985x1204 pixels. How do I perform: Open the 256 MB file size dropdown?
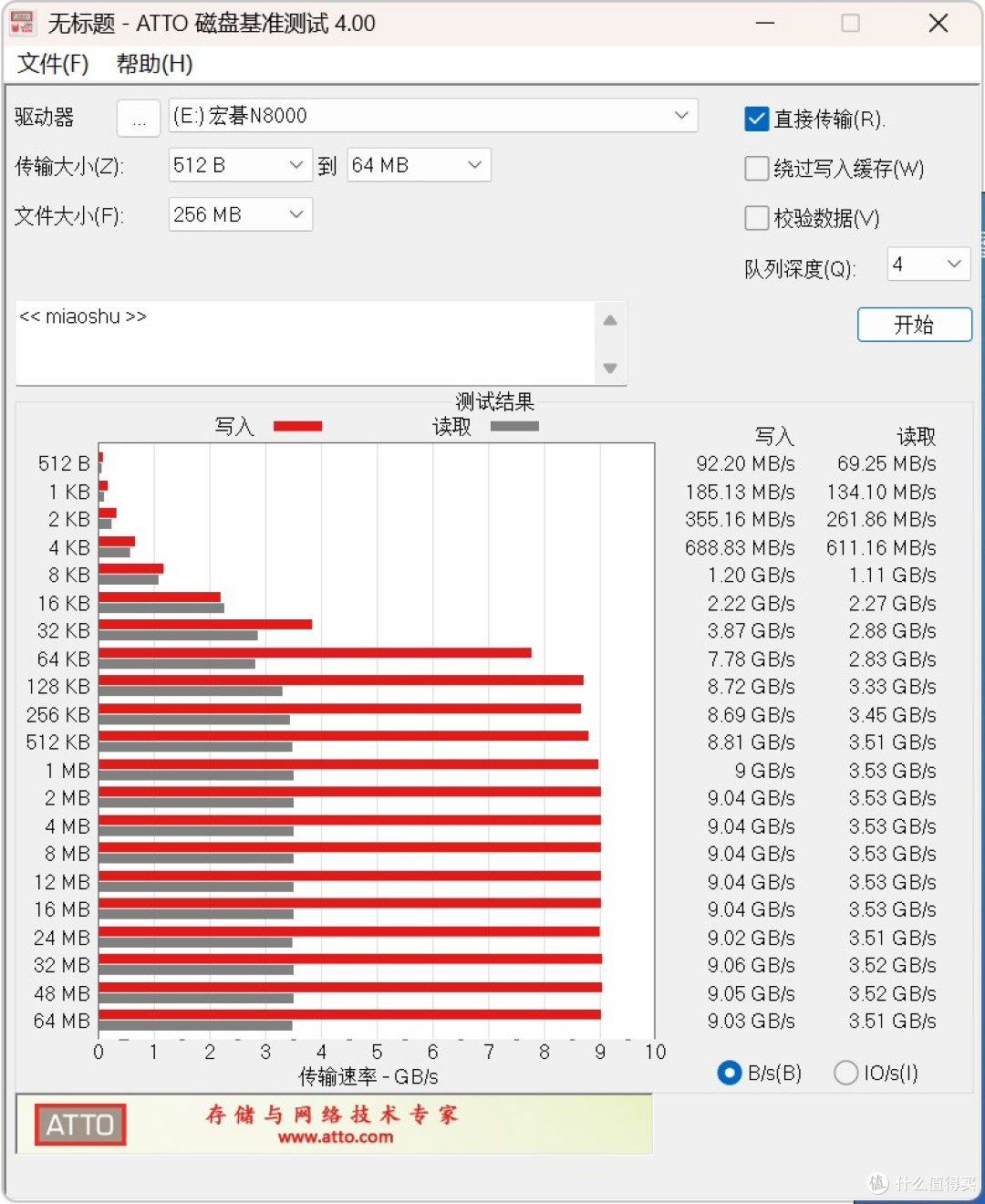click(241, 214)
